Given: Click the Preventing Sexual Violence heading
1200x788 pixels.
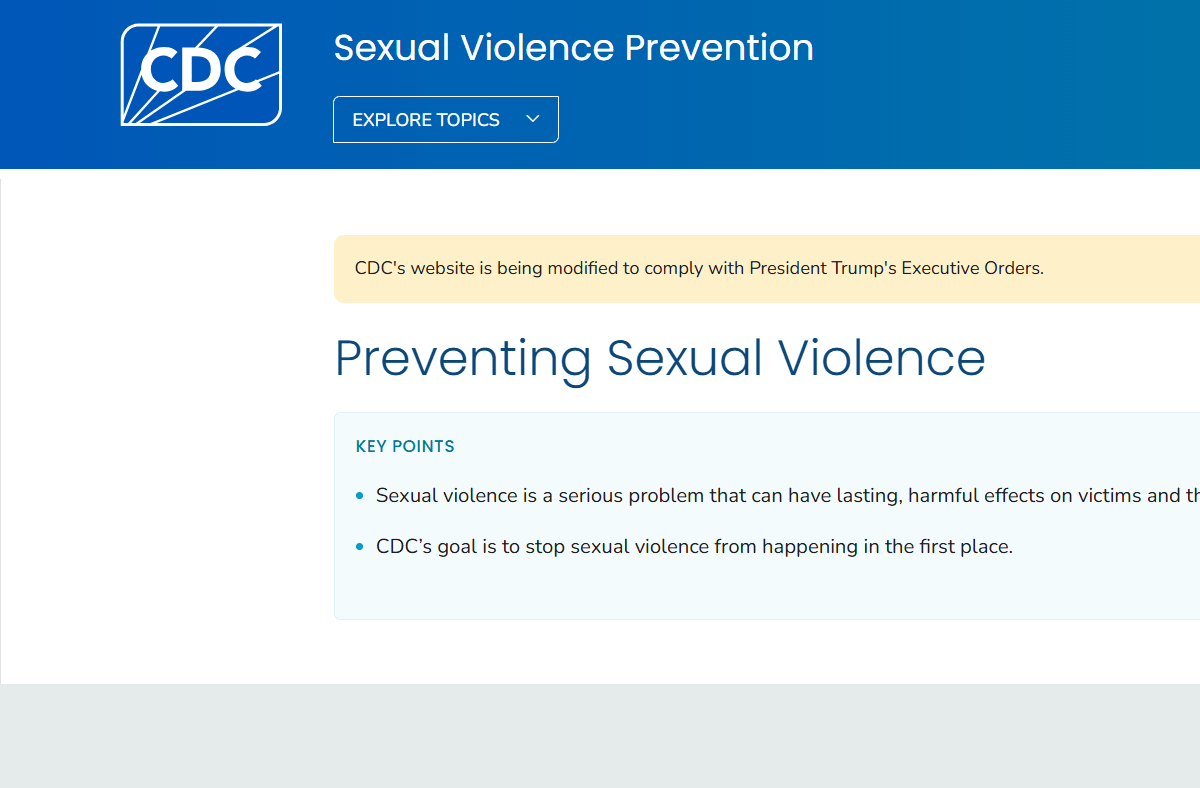Looking at the screenshot, I should [660, 360].
